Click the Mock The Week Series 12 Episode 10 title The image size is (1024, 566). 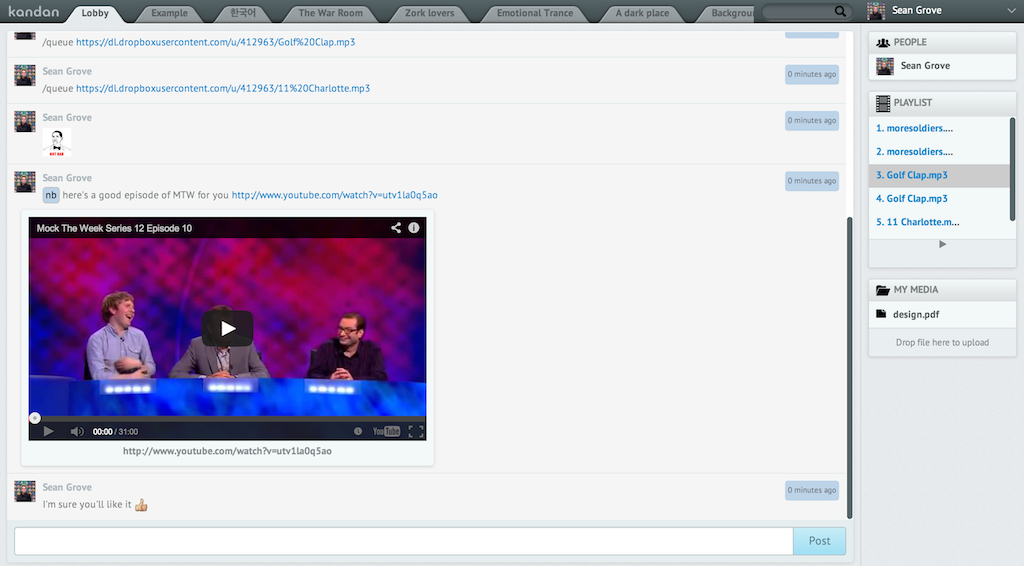coord(114,228)
